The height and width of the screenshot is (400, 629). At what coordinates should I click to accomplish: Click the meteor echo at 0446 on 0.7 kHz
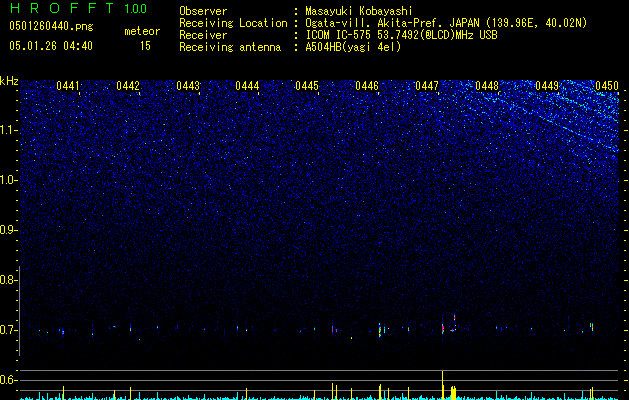(380, 330)
